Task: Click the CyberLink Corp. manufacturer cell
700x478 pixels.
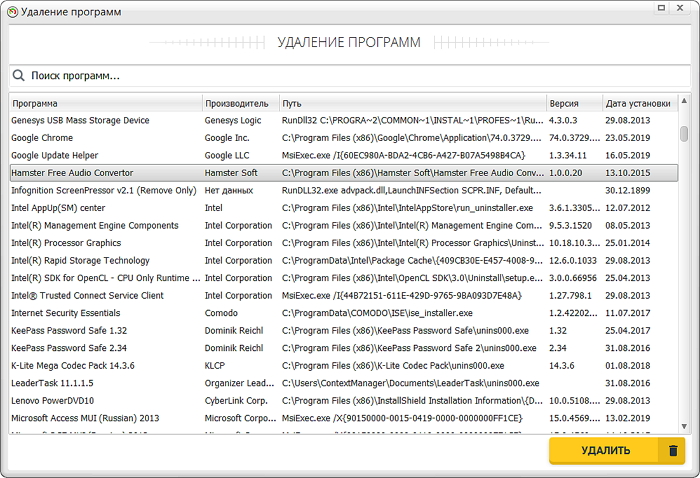Action: pos(236,401)
